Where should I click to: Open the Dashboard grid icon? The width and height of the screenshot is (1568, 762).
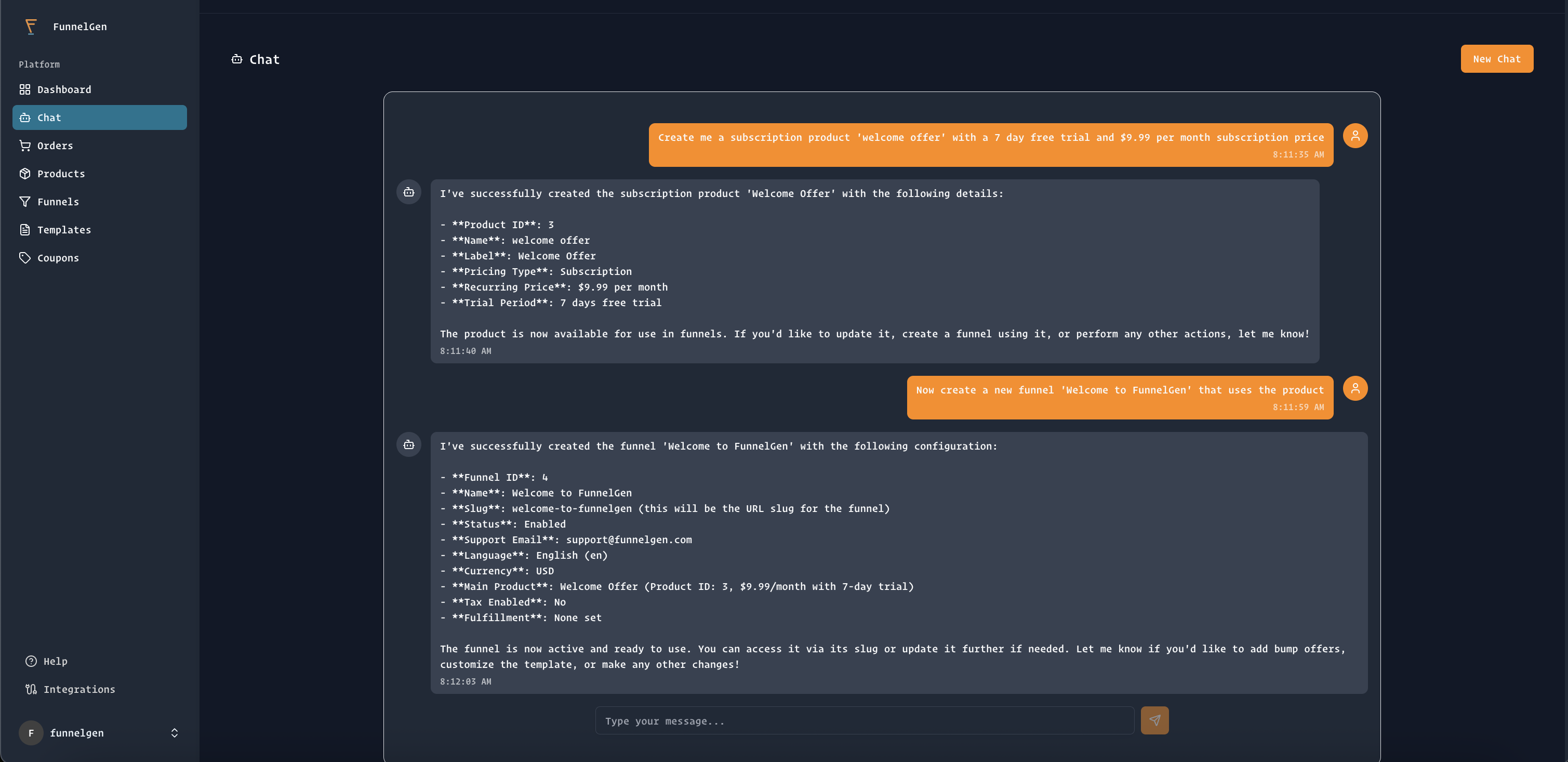[25, 89]
